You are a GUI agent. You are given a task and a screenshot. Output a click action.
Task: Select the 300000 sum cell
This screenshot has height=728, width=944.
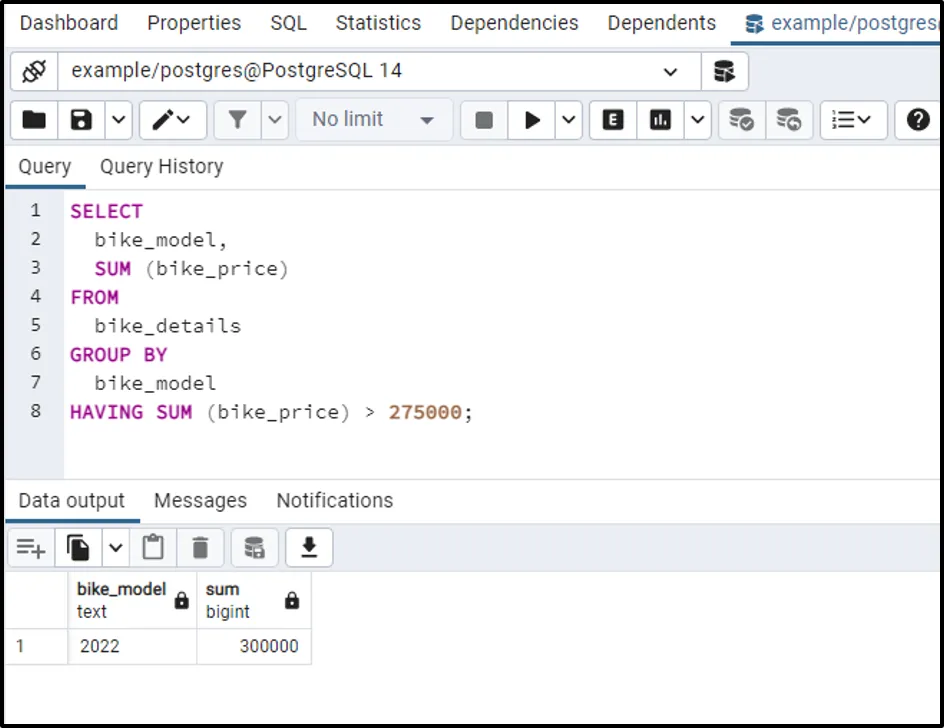(254, 646)
